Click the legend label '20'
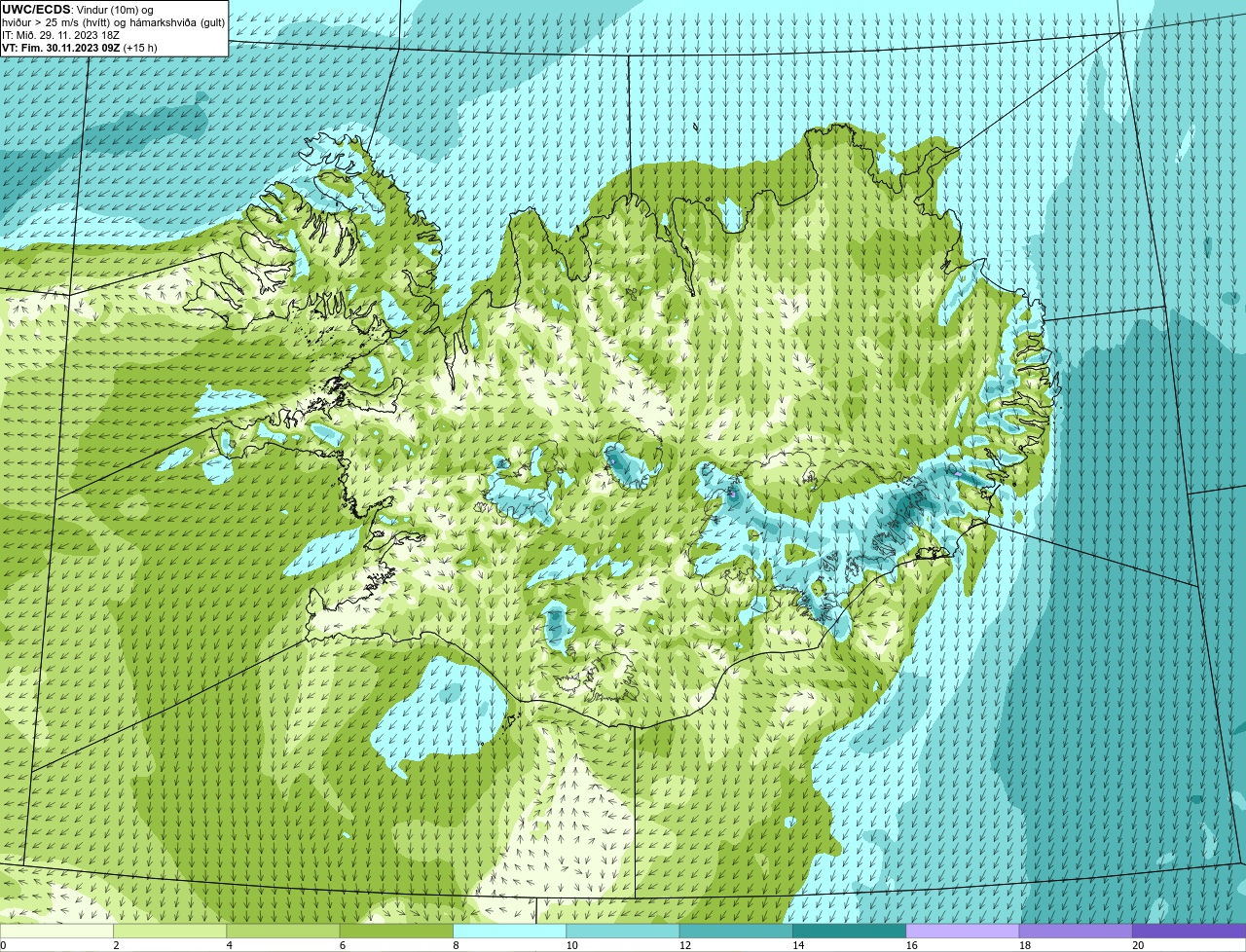Screen dimensions: 1246x952 click(1138, 945)
